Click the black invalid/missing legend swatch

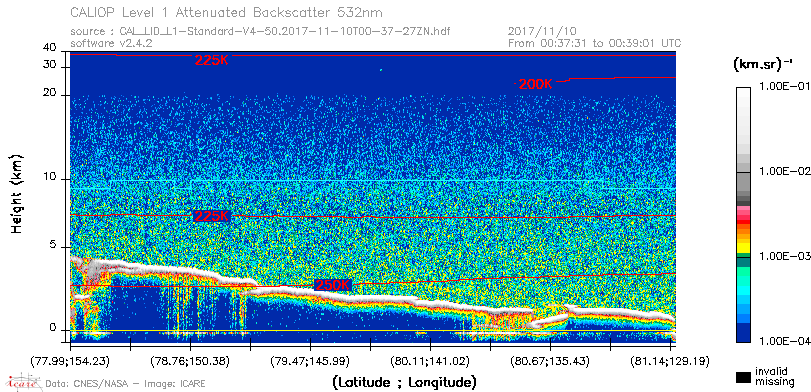tap(743, 378)
